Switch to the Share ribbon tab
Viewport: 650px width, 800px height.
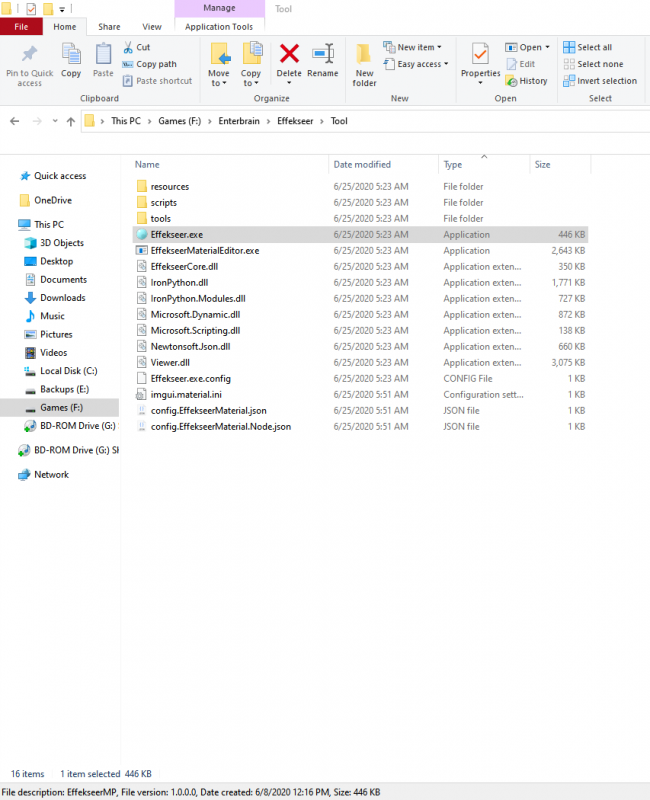coord(109,27)
